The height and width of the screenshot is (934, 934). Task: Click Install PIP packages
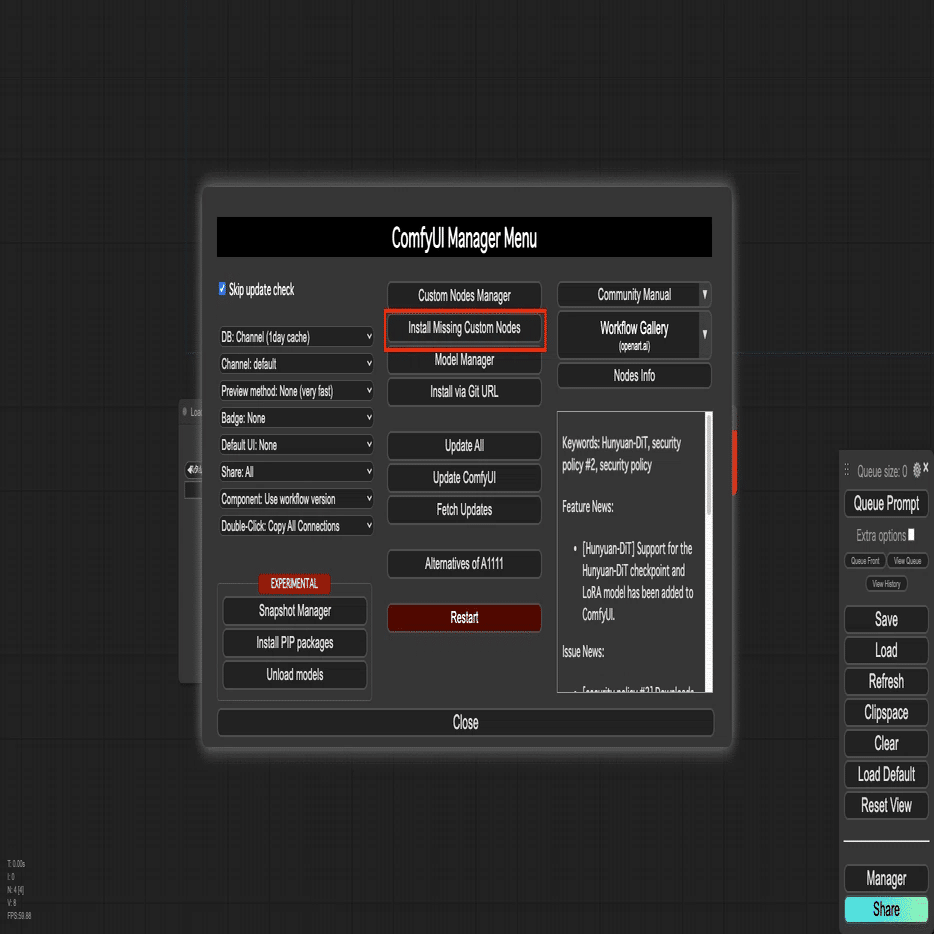[294, 643]
